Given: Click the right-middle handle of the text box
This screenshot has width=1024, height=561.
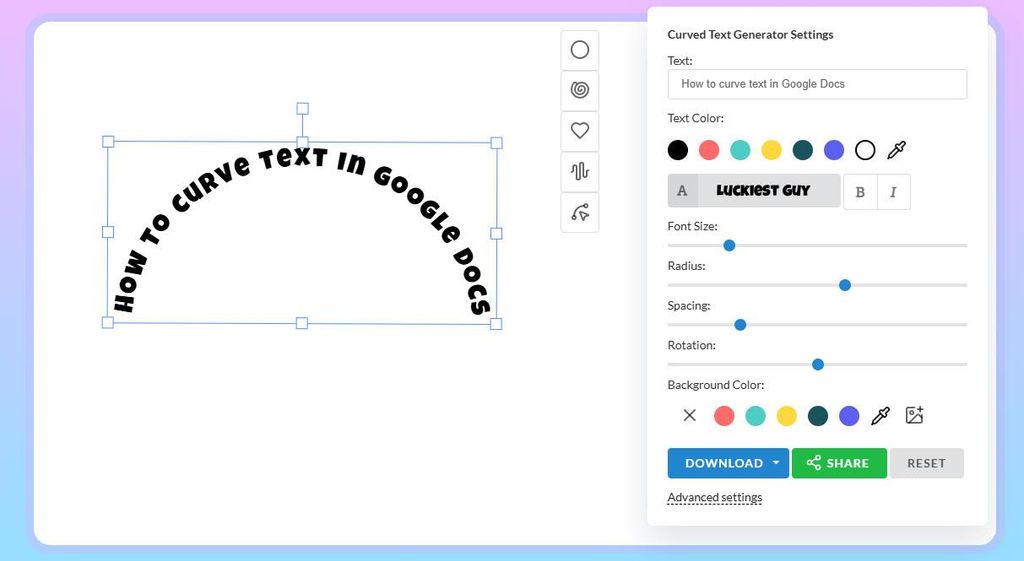Looking at the screenshot, I should pyautogui.click(x=496, y=233).
